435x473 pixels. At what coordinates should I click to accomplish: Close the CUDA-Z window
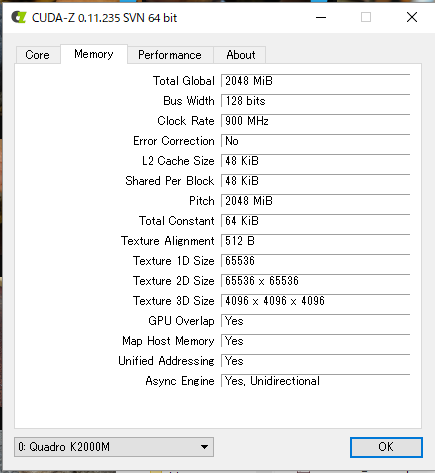coord(412,17)
